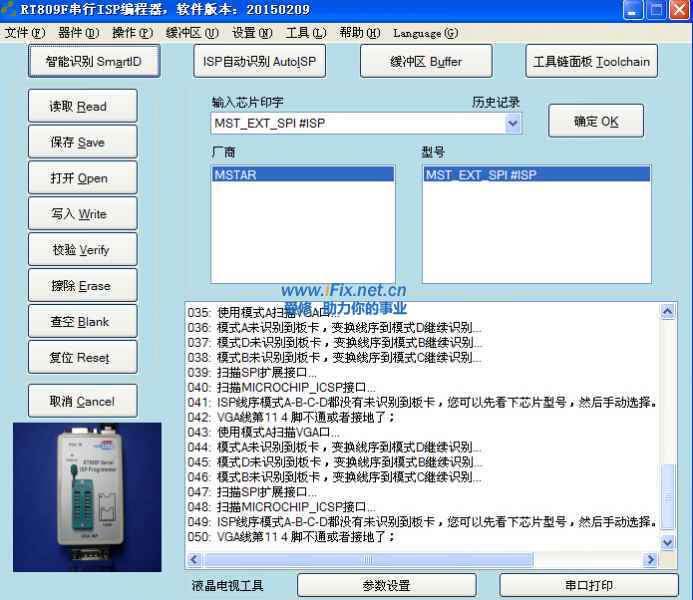Image resolution: width=693 pixels, height=600 pixels.
Task: Open the Language menu
Action: (x=425, y=33)
